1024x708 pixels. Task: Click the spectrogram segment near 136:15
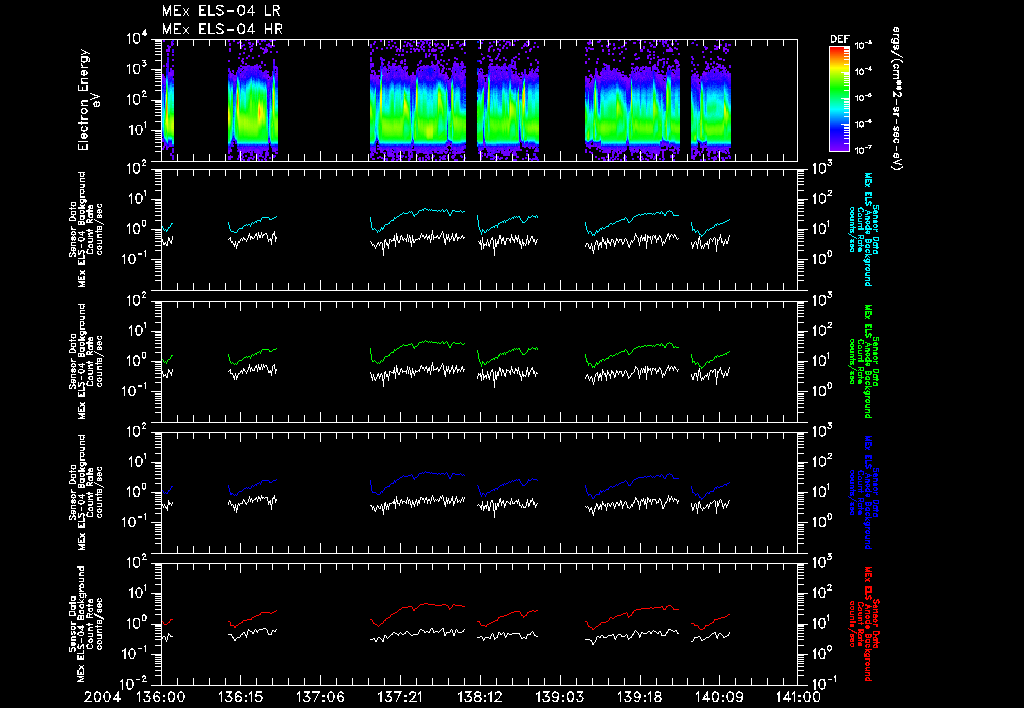pyautogui.click(x=253, y=102)
